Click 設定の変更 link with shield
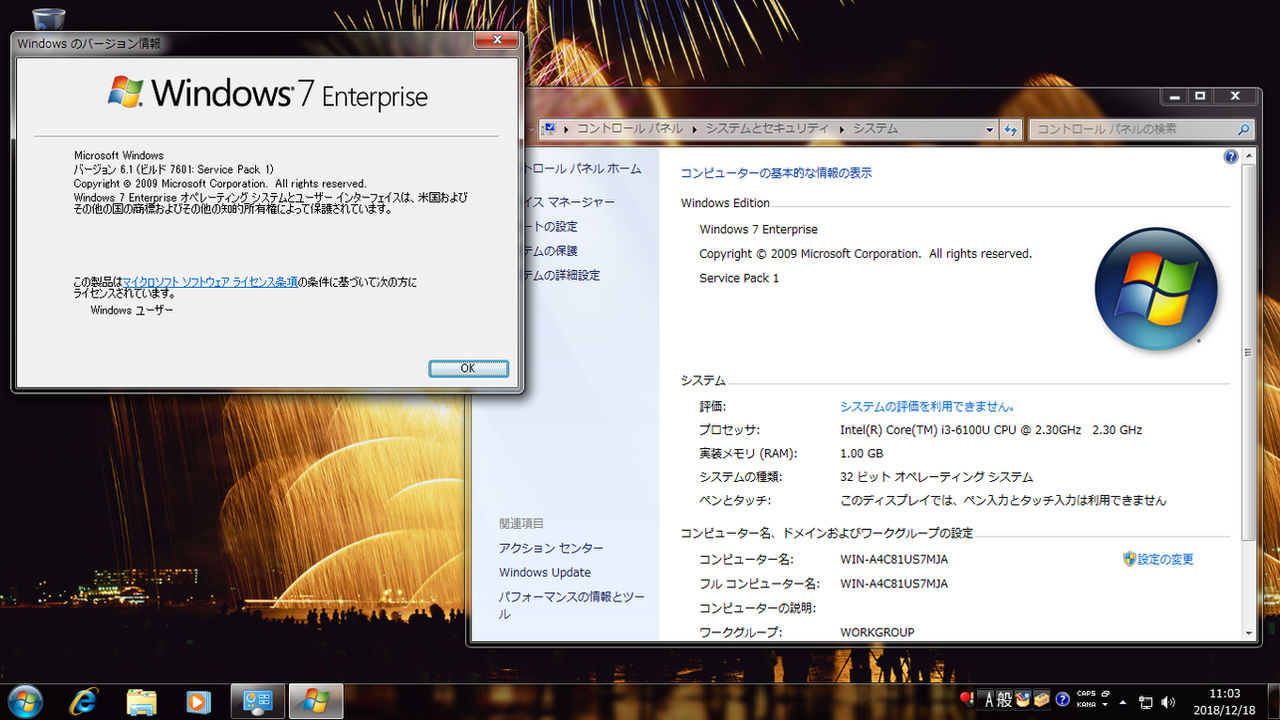 coord(1158,559)
